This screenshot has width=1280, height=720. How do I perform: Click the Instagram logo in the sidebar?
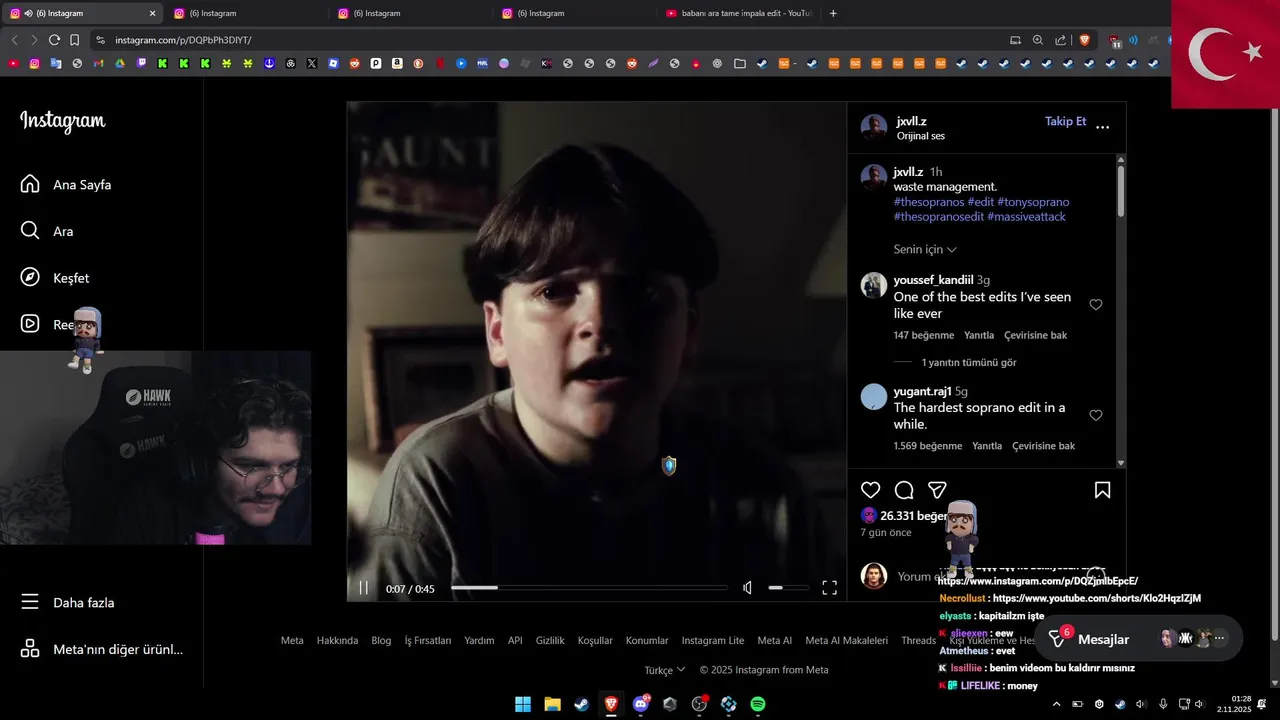[x=62, y=121]
